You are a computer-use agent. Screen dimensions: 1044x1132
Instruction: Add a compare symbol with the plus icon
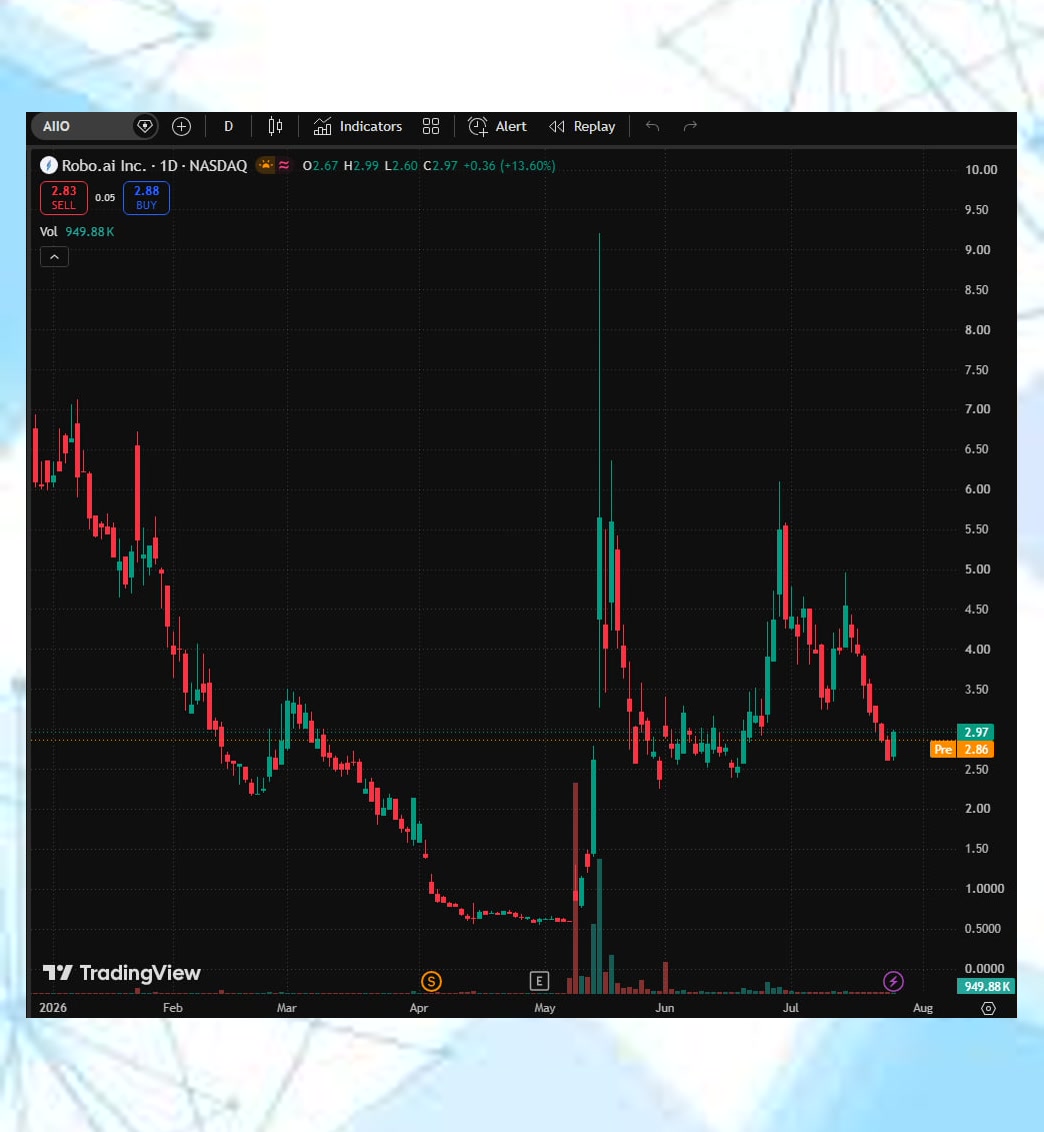point(181,126)
